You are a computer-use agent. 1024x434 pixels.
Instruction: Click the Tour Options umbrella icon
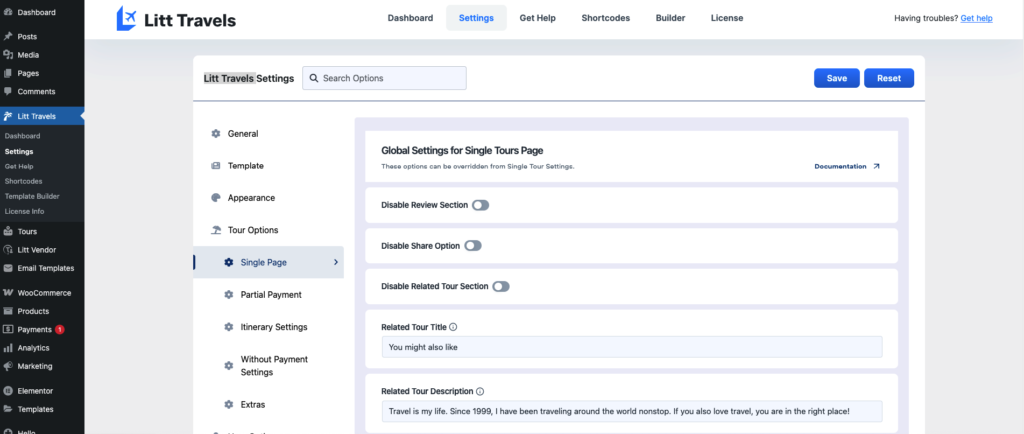tap(216, 230)
